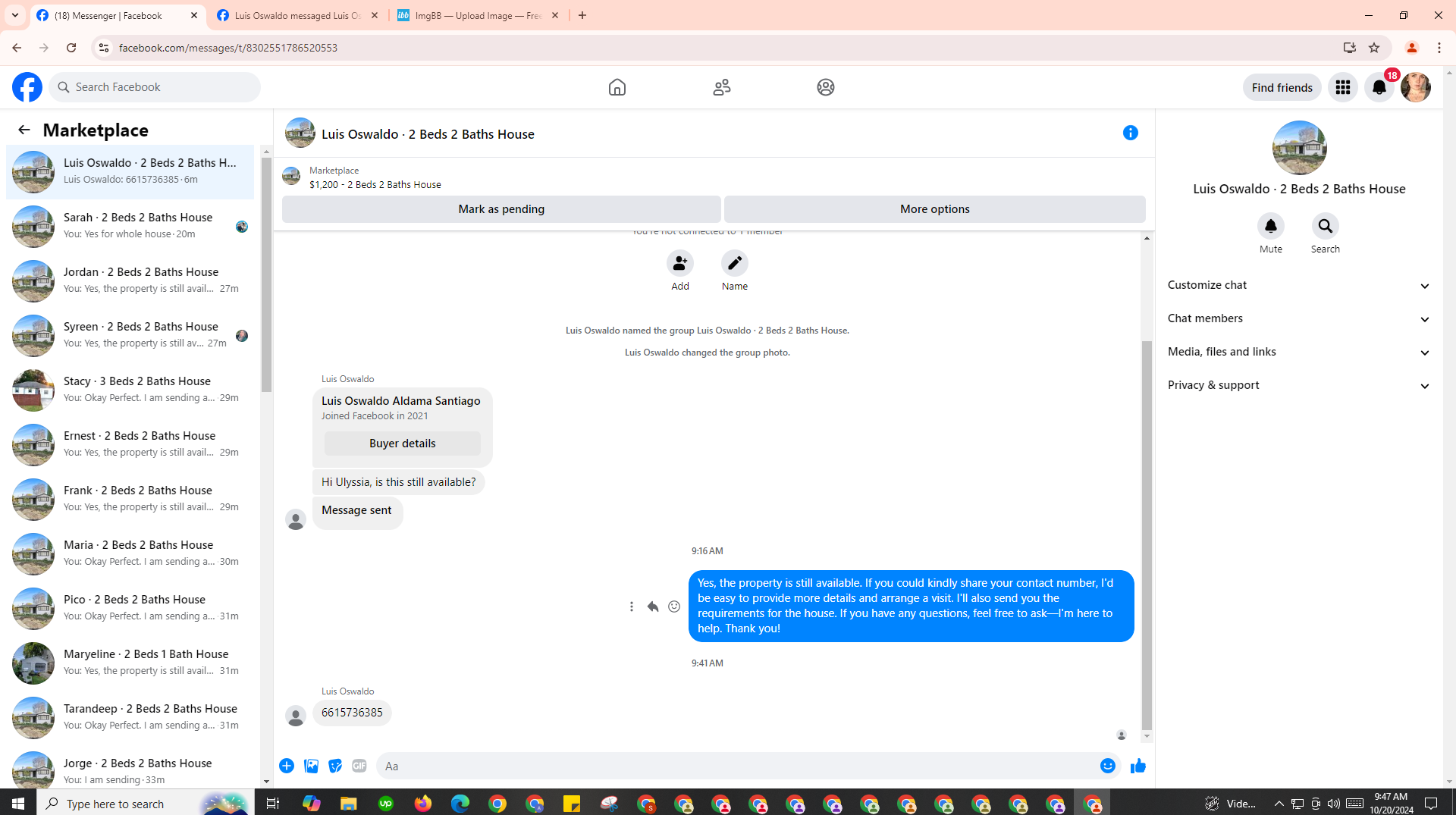Expand Customize chat section
1456x815 pixels.
(x=1299, y=285)
